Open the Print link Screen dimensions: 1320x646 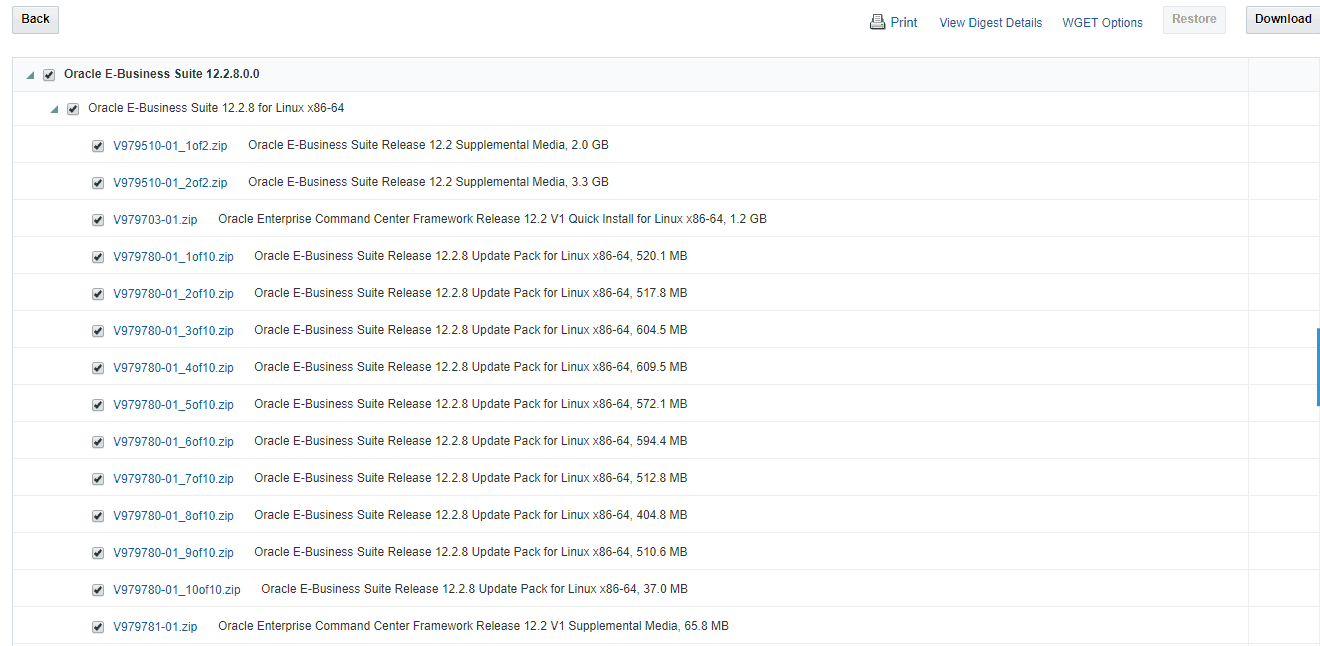point(904,22)
